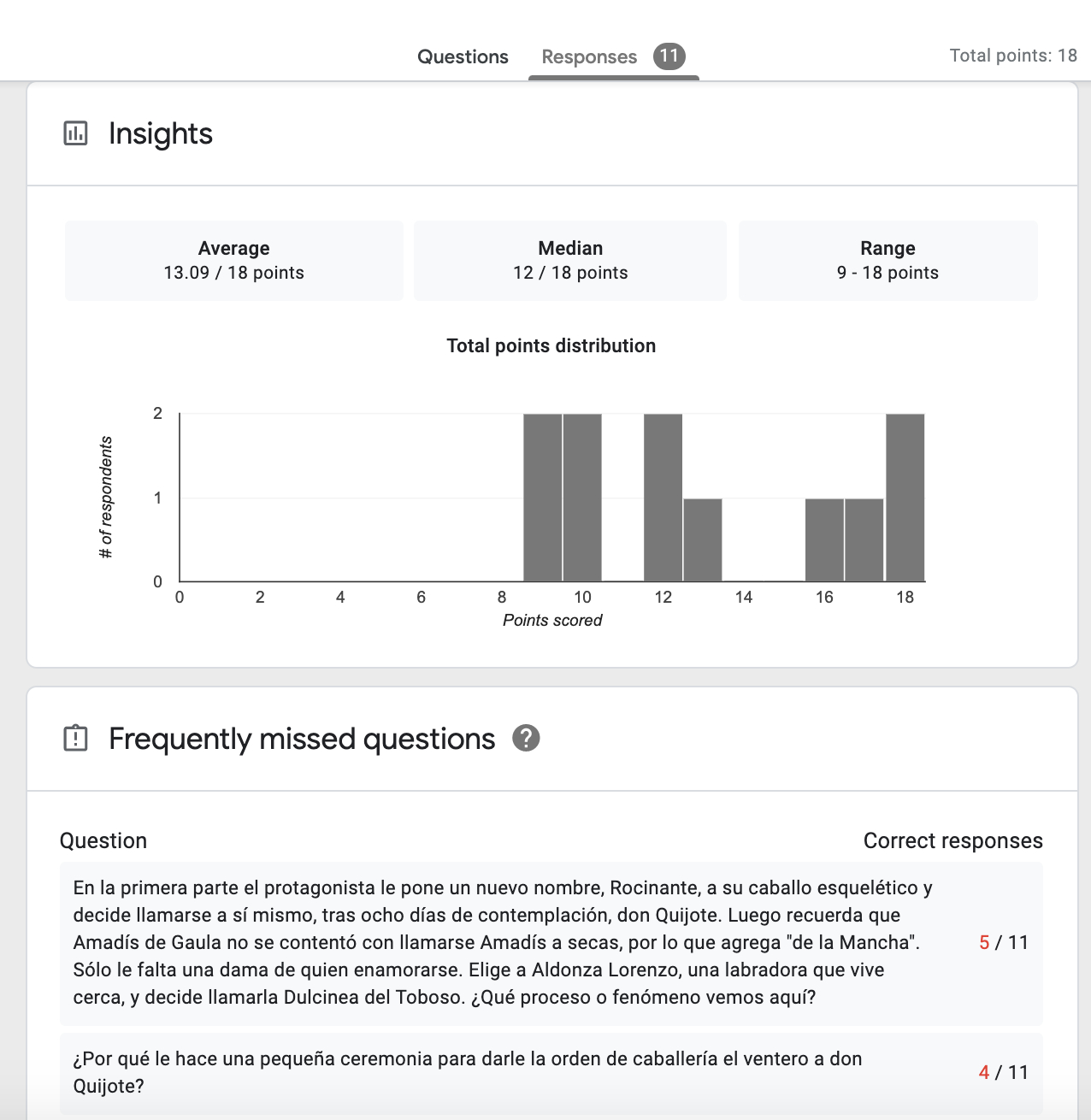Select the Range 9 - 18 points card
The width and height of the screenshot is (1091, 1120).
click(x=888, y=261)
